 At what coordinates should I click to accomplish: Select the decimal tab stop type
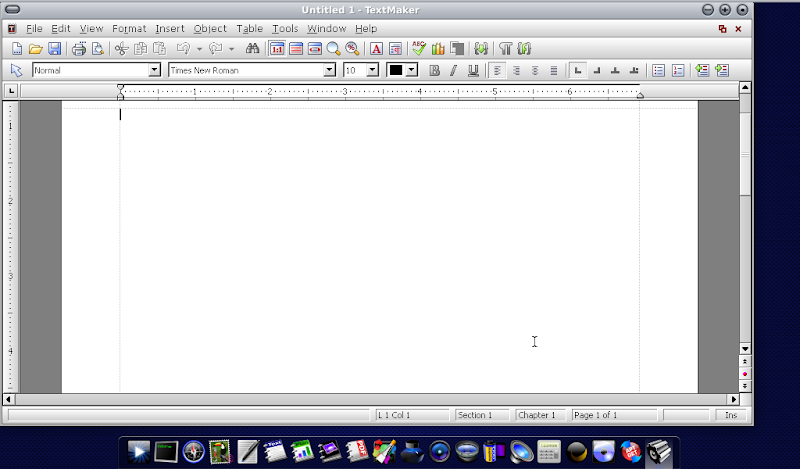[x=634, y=70]
